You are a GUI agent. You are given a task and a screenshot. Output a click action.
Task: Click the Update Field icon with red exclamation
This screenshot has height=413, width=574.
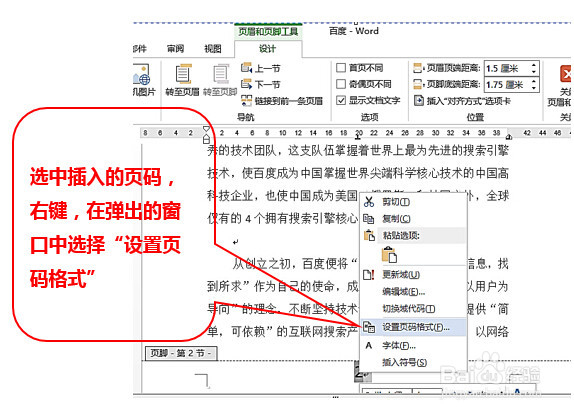click(x=369, y=274)
